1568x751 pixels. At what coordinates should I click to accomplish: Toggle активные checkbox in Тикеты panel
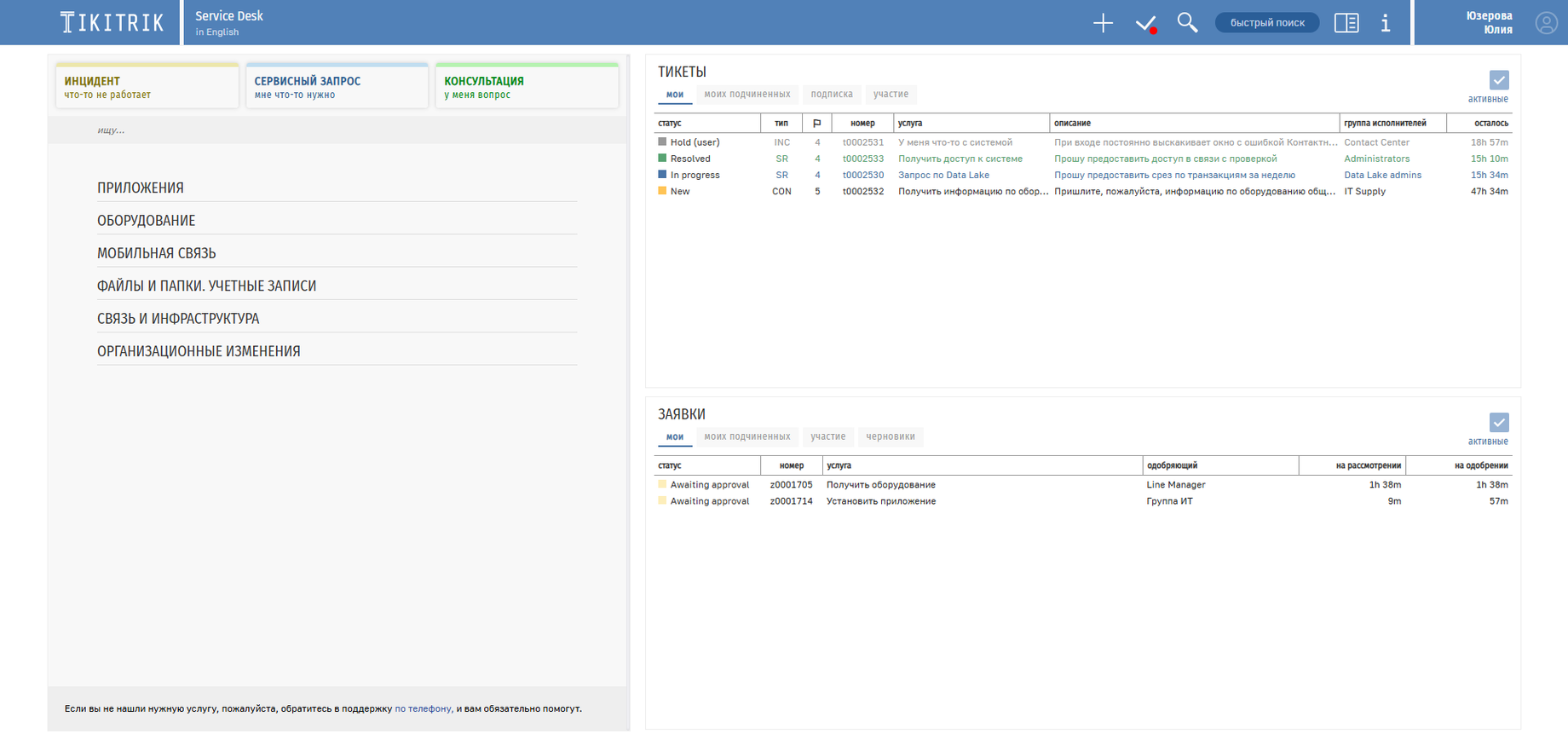pyautogui.click(x=1499, y=80)
